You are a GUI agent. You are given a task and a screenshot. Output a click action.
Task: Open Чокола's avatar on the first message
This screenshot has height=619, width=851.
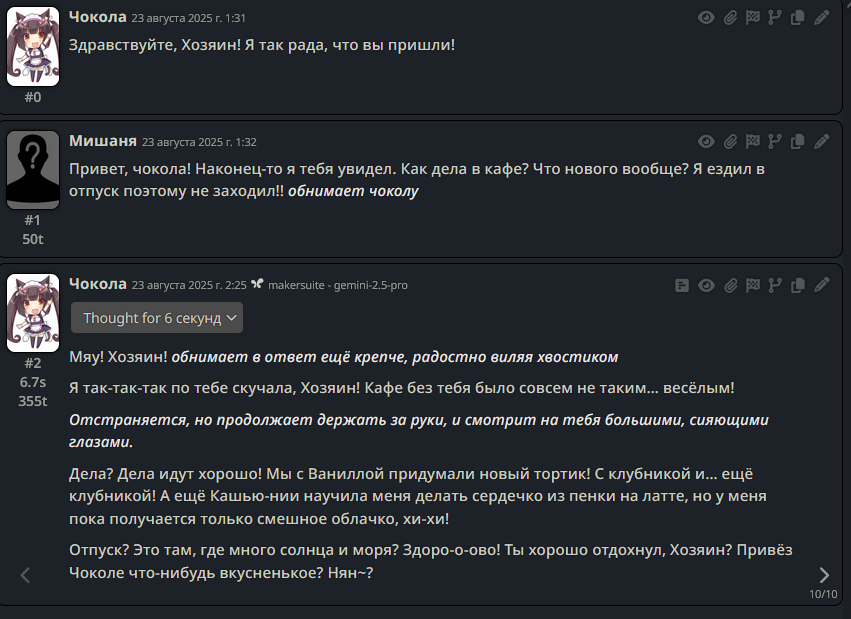coord(33,47)
